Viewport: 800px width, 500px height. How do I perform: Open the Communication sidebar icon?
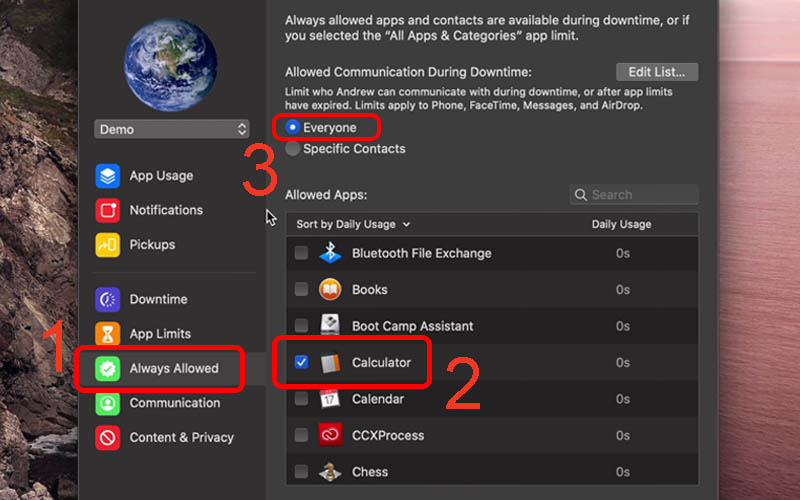[107, 403]
